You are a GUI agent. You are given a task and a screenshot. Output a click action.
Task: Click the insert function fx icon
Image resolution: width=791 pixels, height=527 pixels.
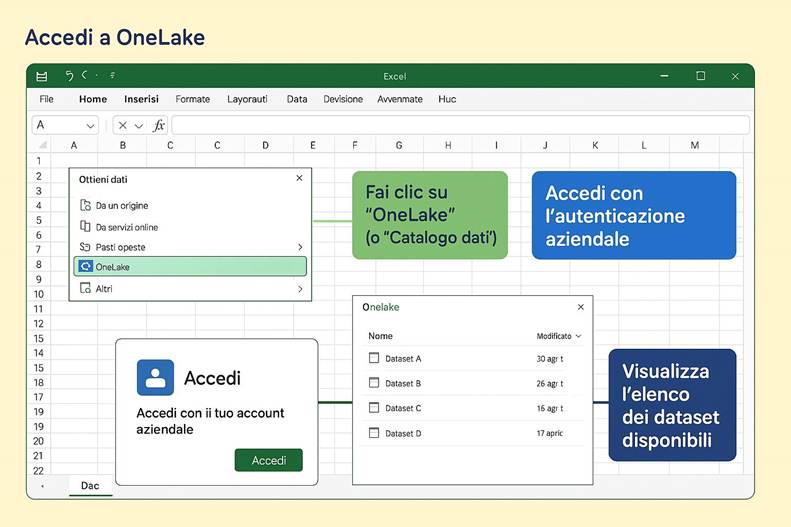click(159, 126)
